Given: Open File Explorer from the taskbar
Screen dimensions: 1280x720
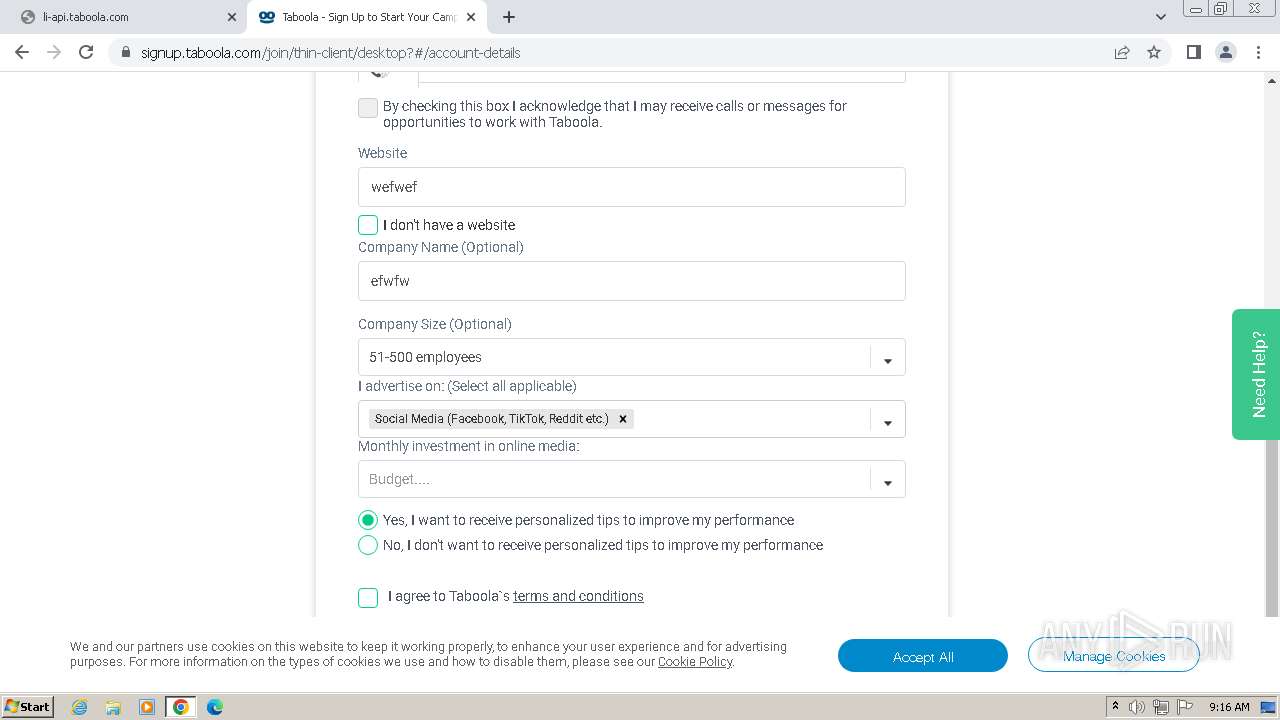Looking at the screenshot, I should pyautogui.click(x=113, y=707).
